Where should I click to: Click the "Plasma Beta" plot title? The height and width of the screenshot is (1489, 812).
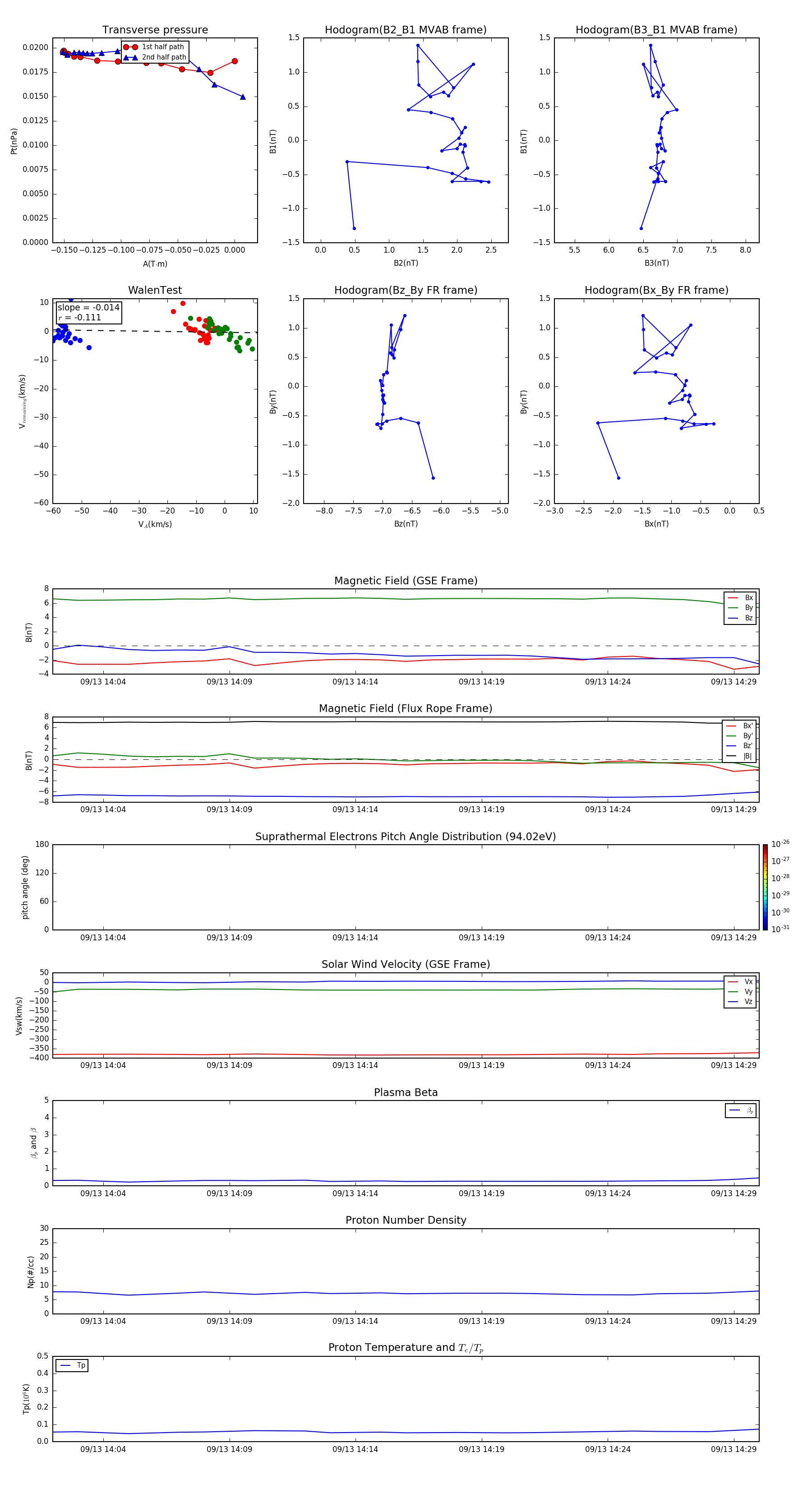tap(406, 1093)
